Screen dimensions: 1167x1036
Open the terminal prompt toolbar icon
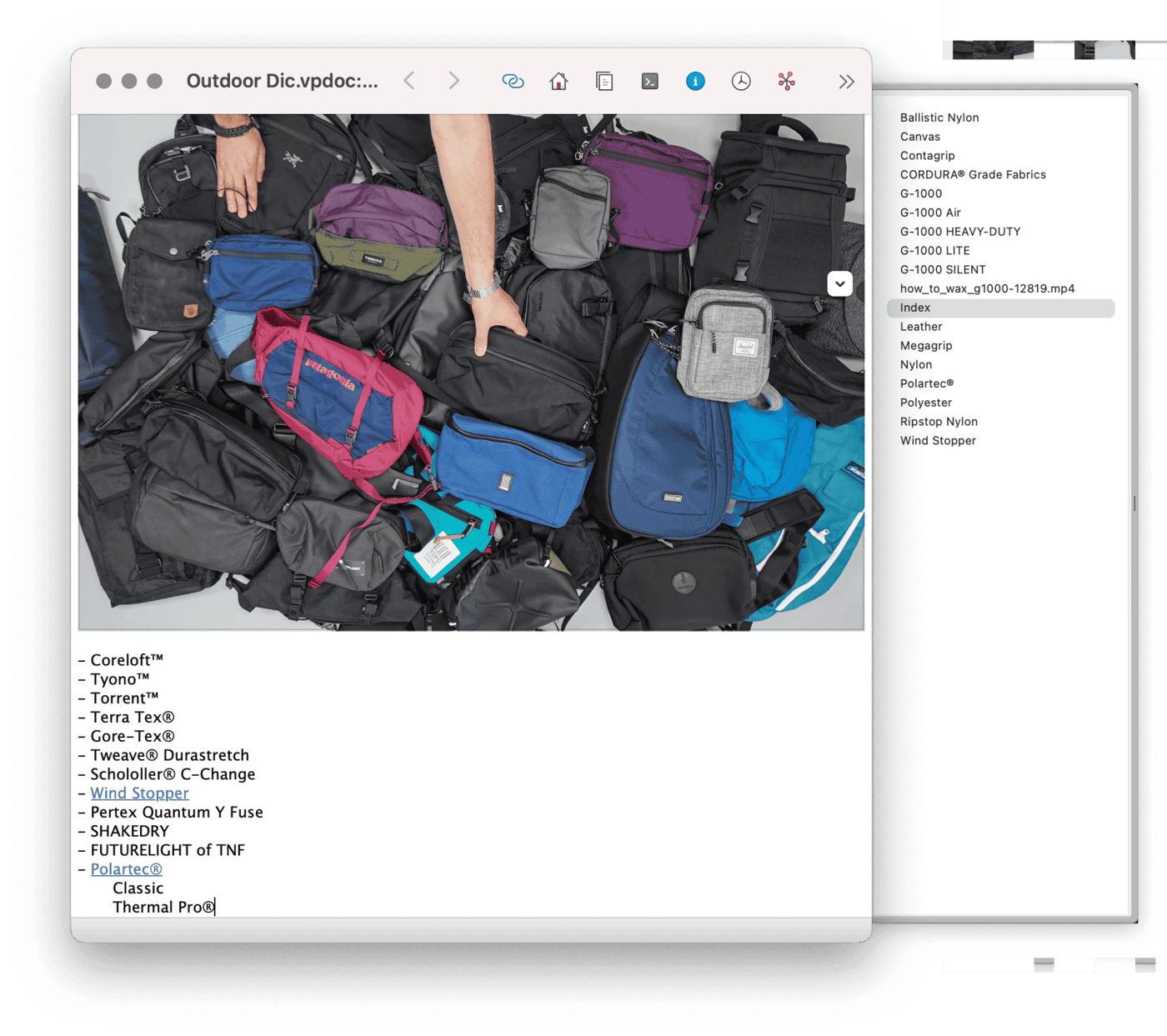point(649,81)
